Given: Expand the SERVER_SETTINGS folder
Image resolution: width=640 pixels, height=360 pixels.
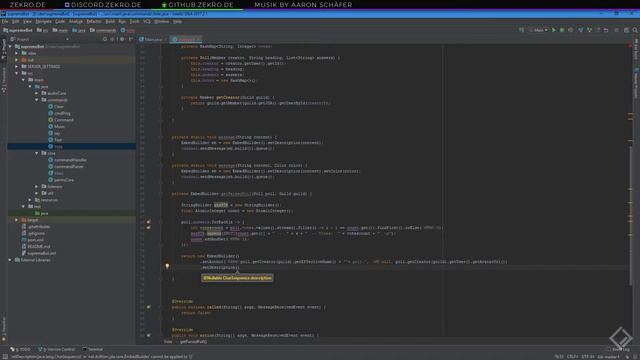Looking at the screenshot, I should pyautogui.click(x=17, y=67).
